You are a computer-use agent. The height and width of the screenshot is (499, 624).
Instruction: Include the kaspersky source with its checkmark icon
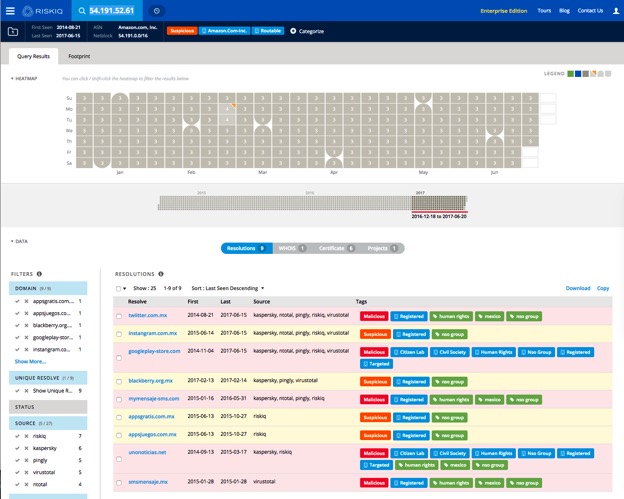(x=17, y=448)
